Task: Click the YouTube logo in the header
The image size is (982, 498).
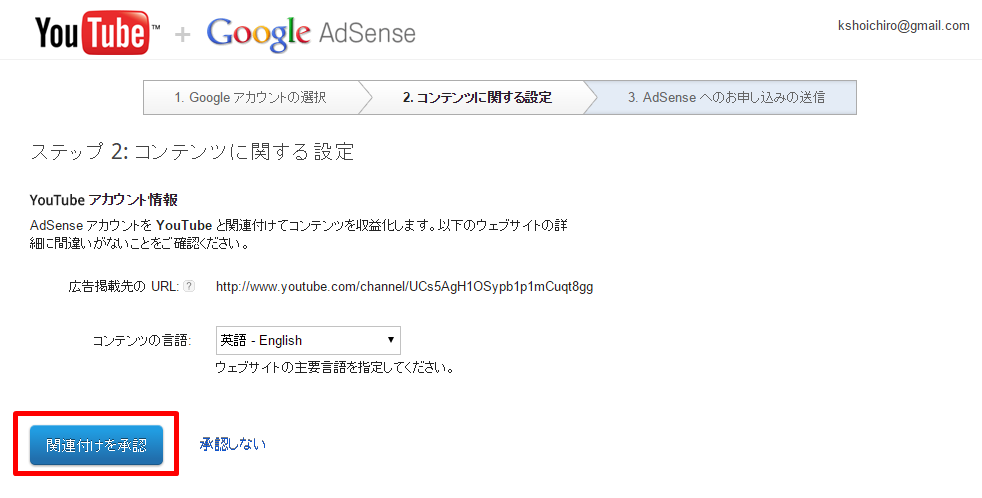Action: point(97,32)
